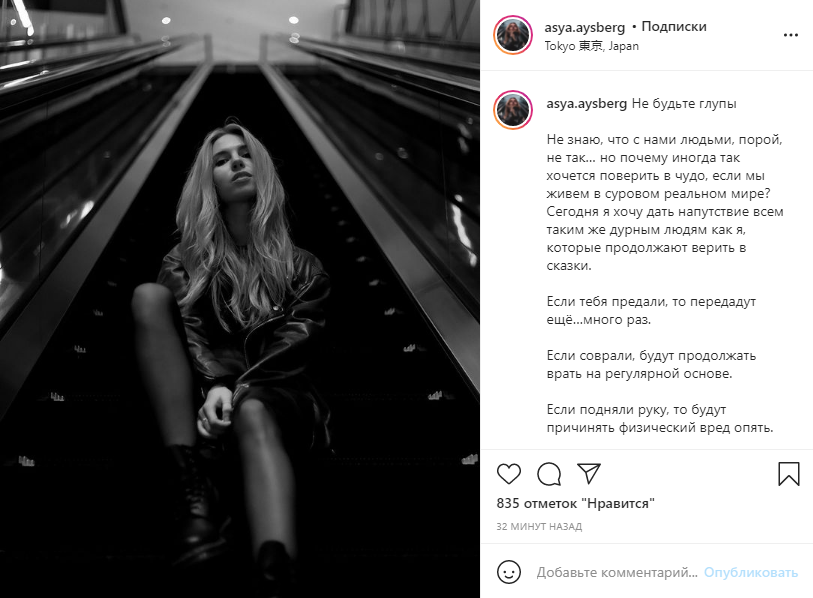The width and height of the screenshot is (813, 598).
Task: Share the post with the paper plane icon
Action: coord(589,473)
